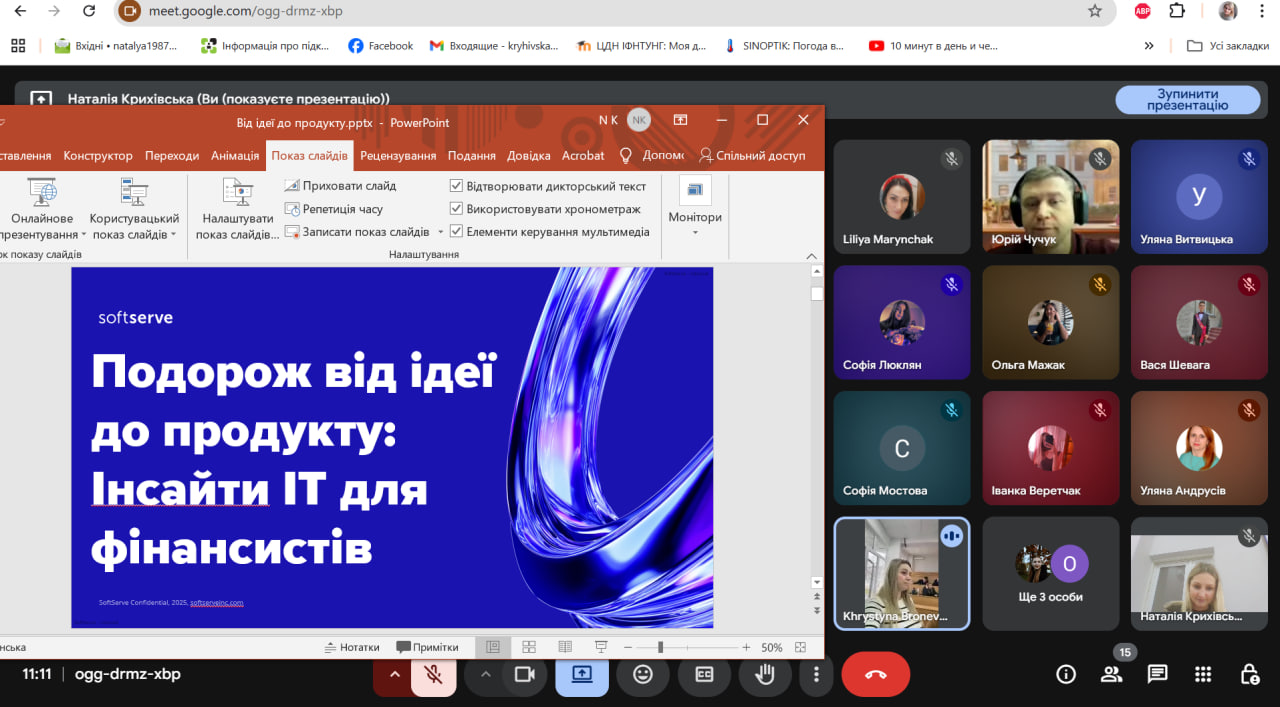Raise hand in the meeting
Image resolution: width=1280 pixels, height=707 pixels.
[765, 674]
